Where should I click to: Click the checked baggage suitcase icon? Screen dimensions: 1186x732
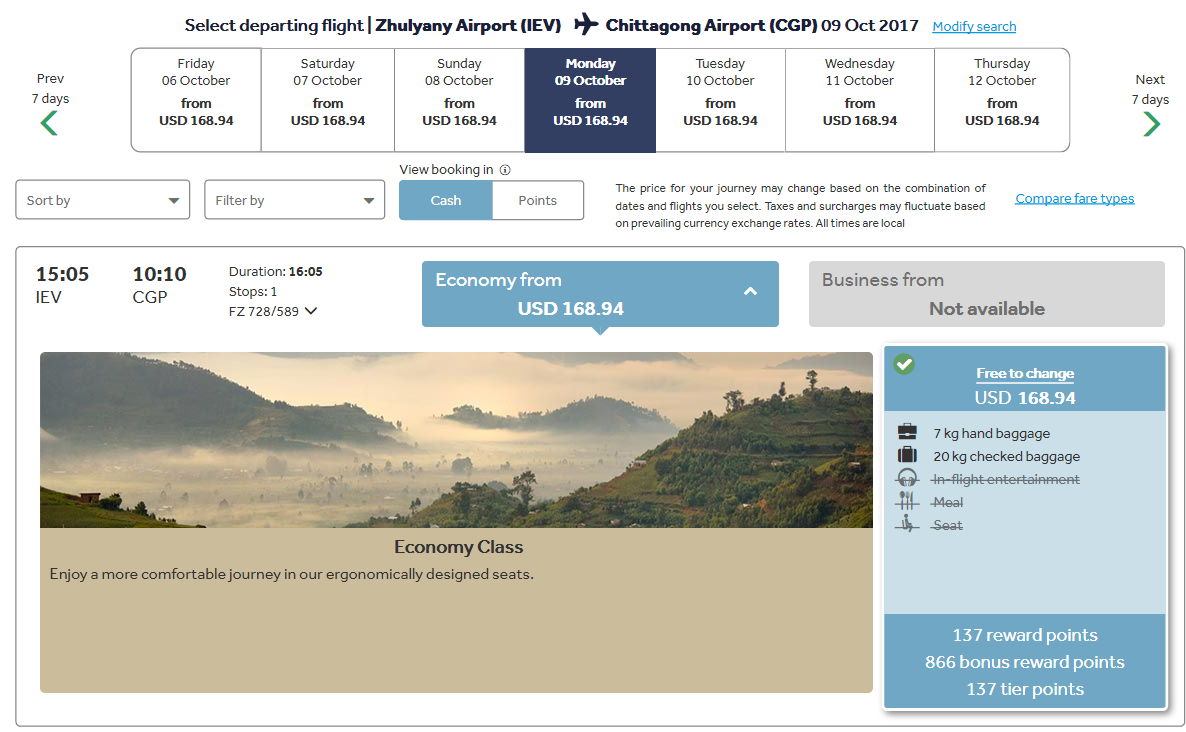click(907, 455)
